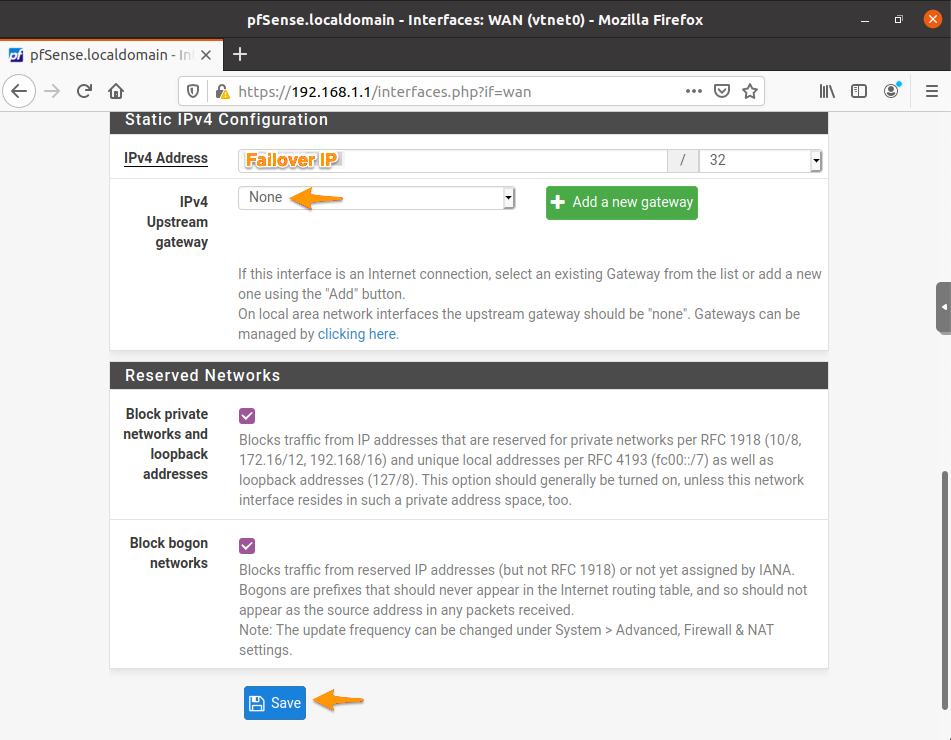The height and width of the screenshot is (740, 951).
Task: Click the tracking protection shield icon
Action: pos(193,90)
